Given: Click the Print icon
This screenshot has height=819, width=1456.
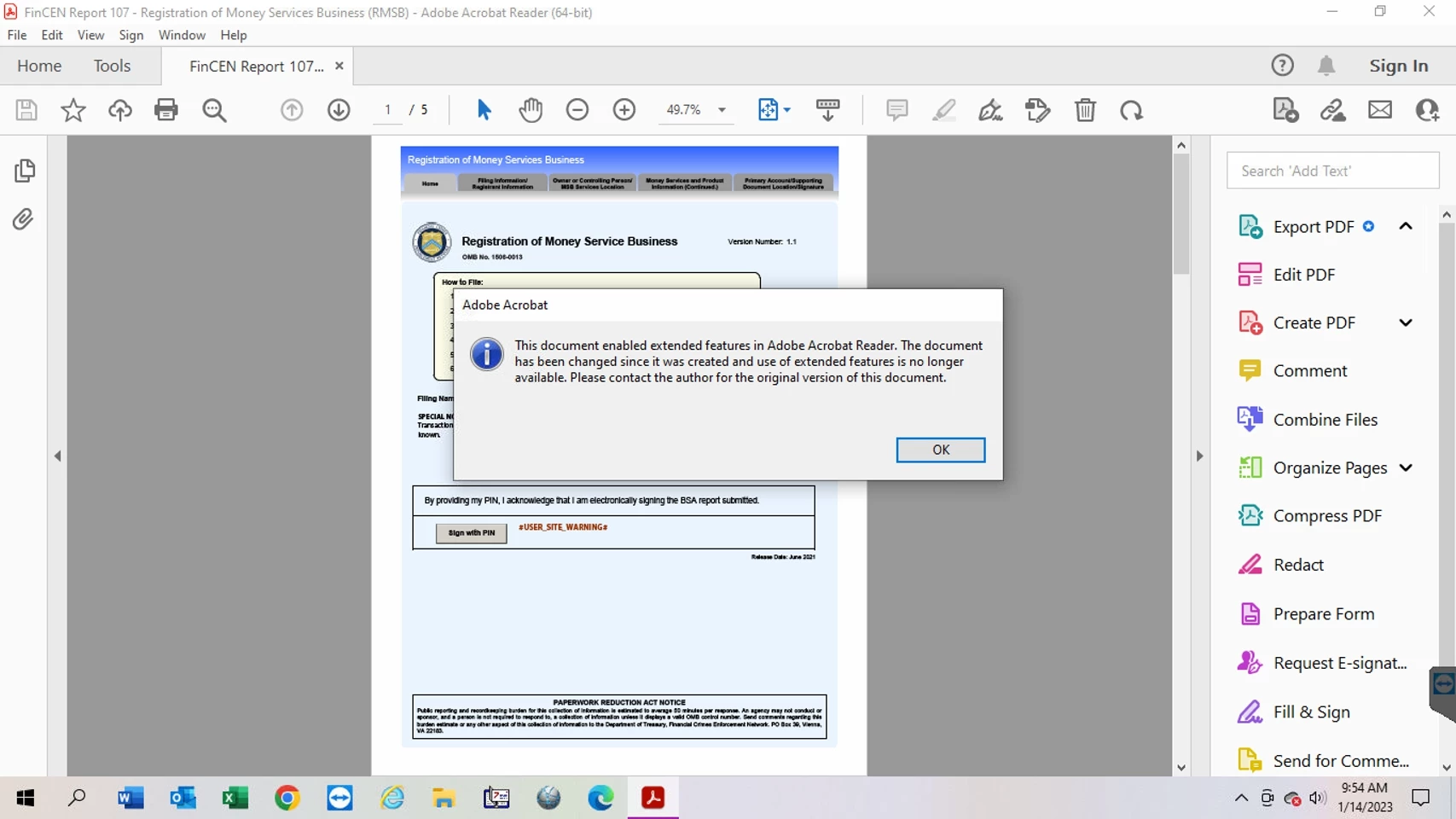Looking at the screenshot, I should [x=166, y=110].
